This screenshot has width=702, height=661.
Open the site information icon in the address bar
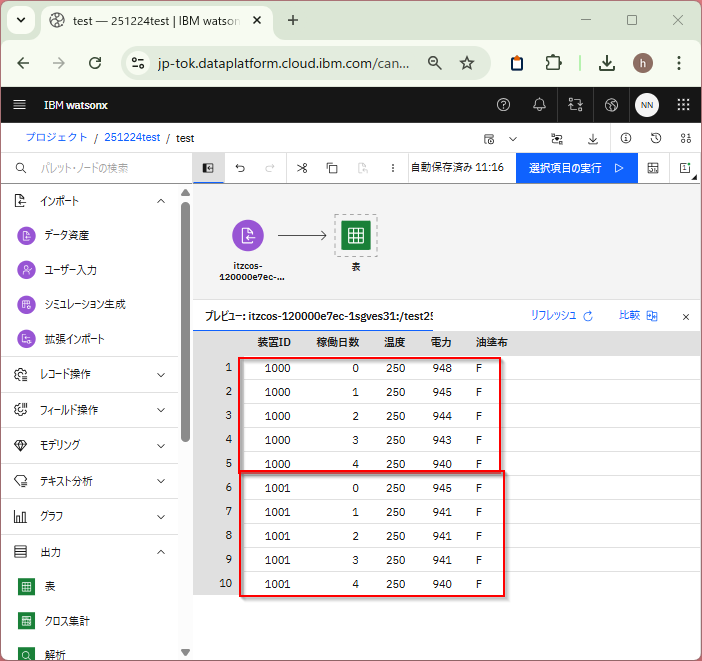click(138, 63)
